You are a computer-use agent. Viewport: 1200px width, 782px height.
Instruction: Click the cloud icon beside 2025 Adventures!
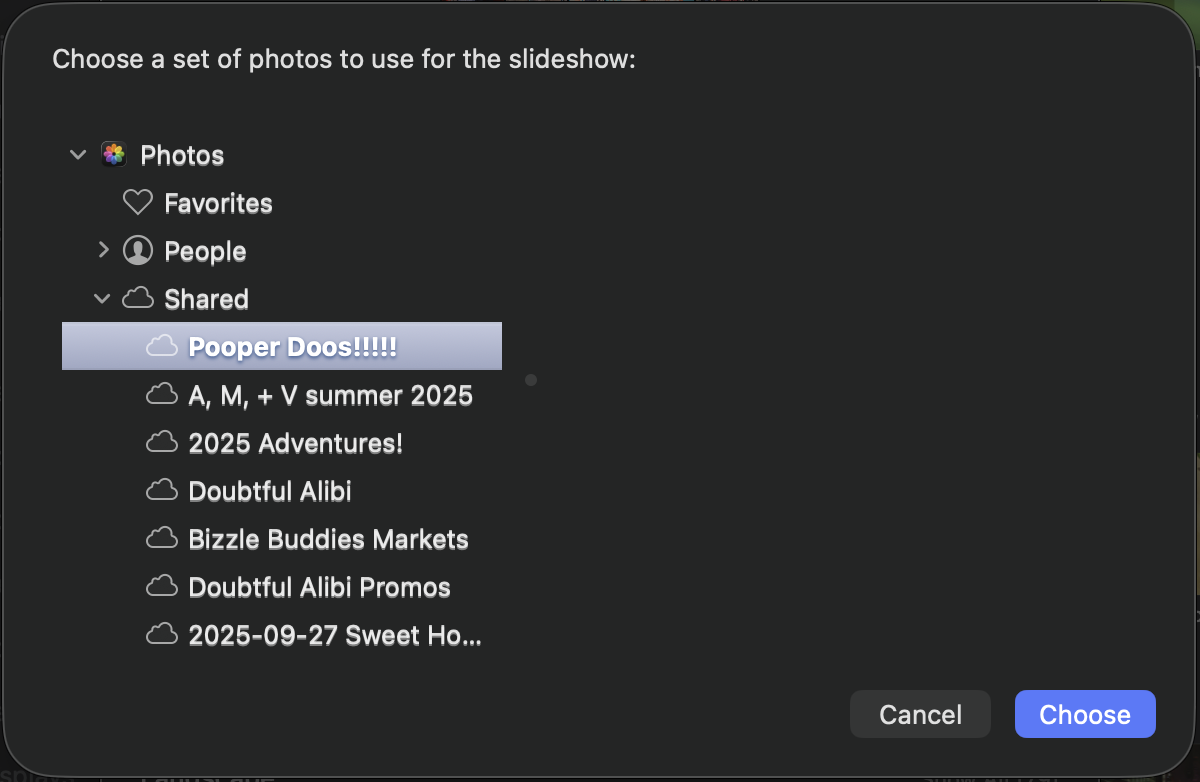tap(161, 443)
